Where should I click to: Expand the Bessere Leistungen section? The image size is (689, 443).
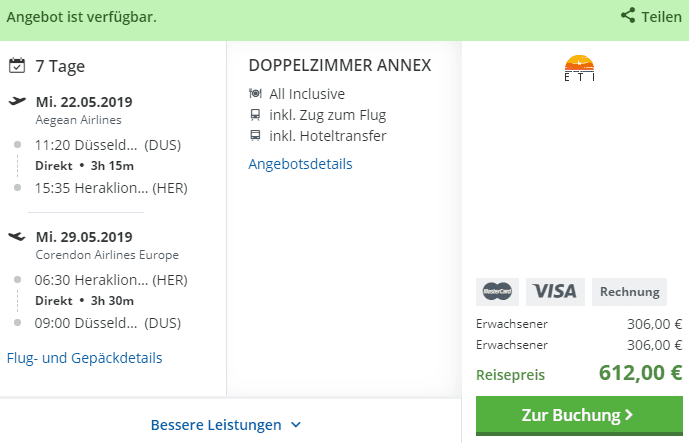click(x=216, y=425)
